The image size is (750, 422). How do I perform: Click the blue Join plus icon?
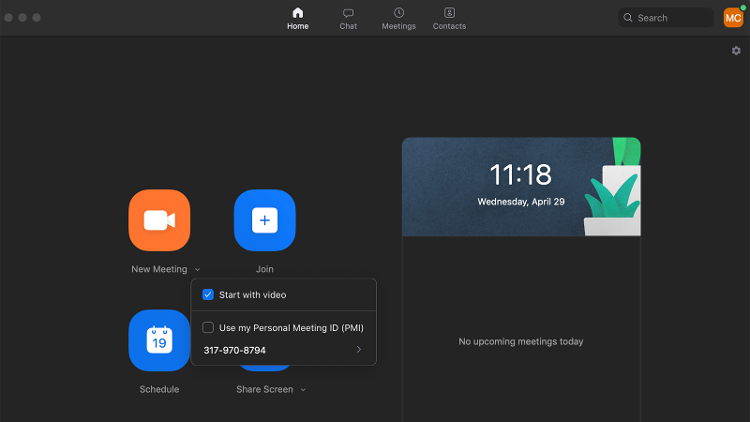pyautogui.click(x=265, y=220)
